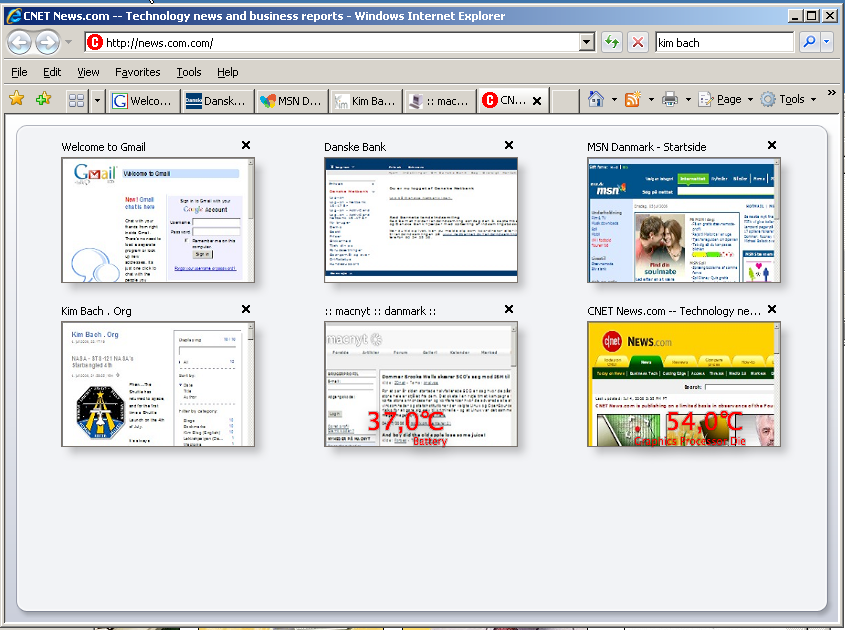Open Favorites Center star icon
The width and height of the screenshot is (845, 630).
point(17,99)
